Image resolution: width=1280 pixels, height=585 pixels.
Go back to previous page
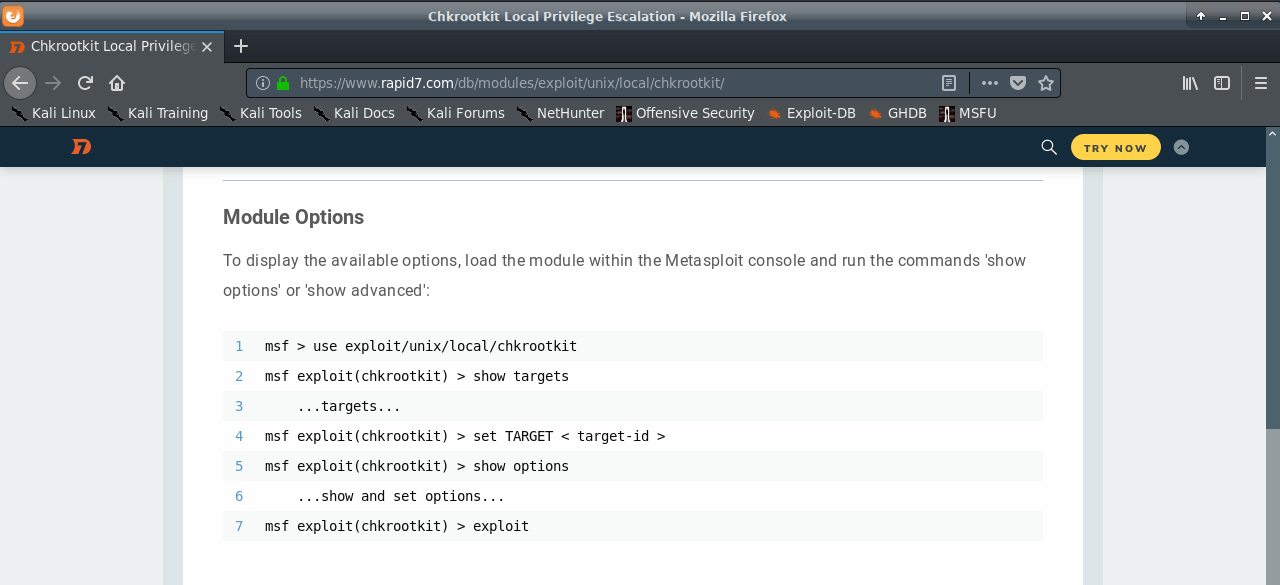[20, 83]
